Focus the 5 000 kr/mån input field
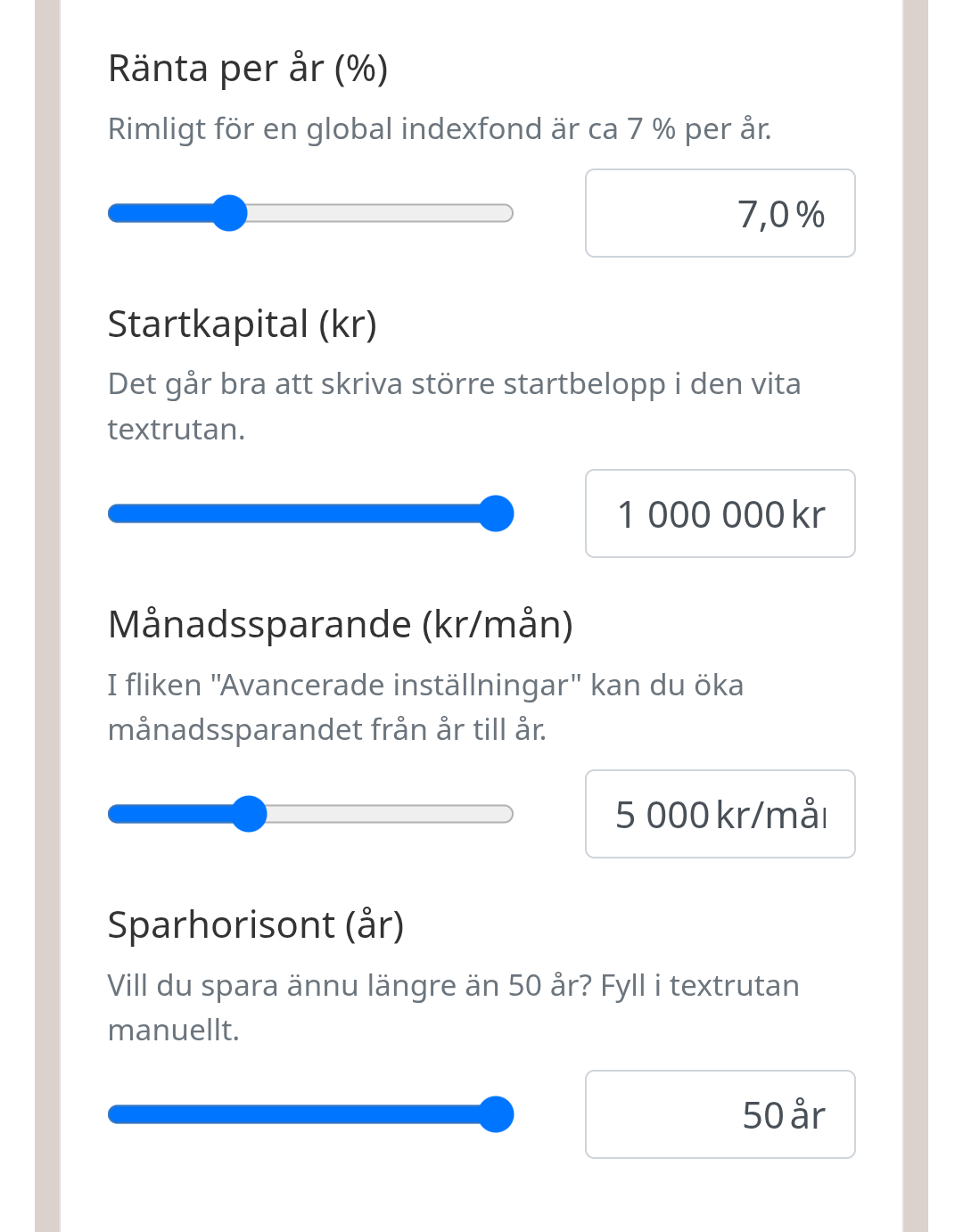963x1232 pixels. [x=720, y=814]
